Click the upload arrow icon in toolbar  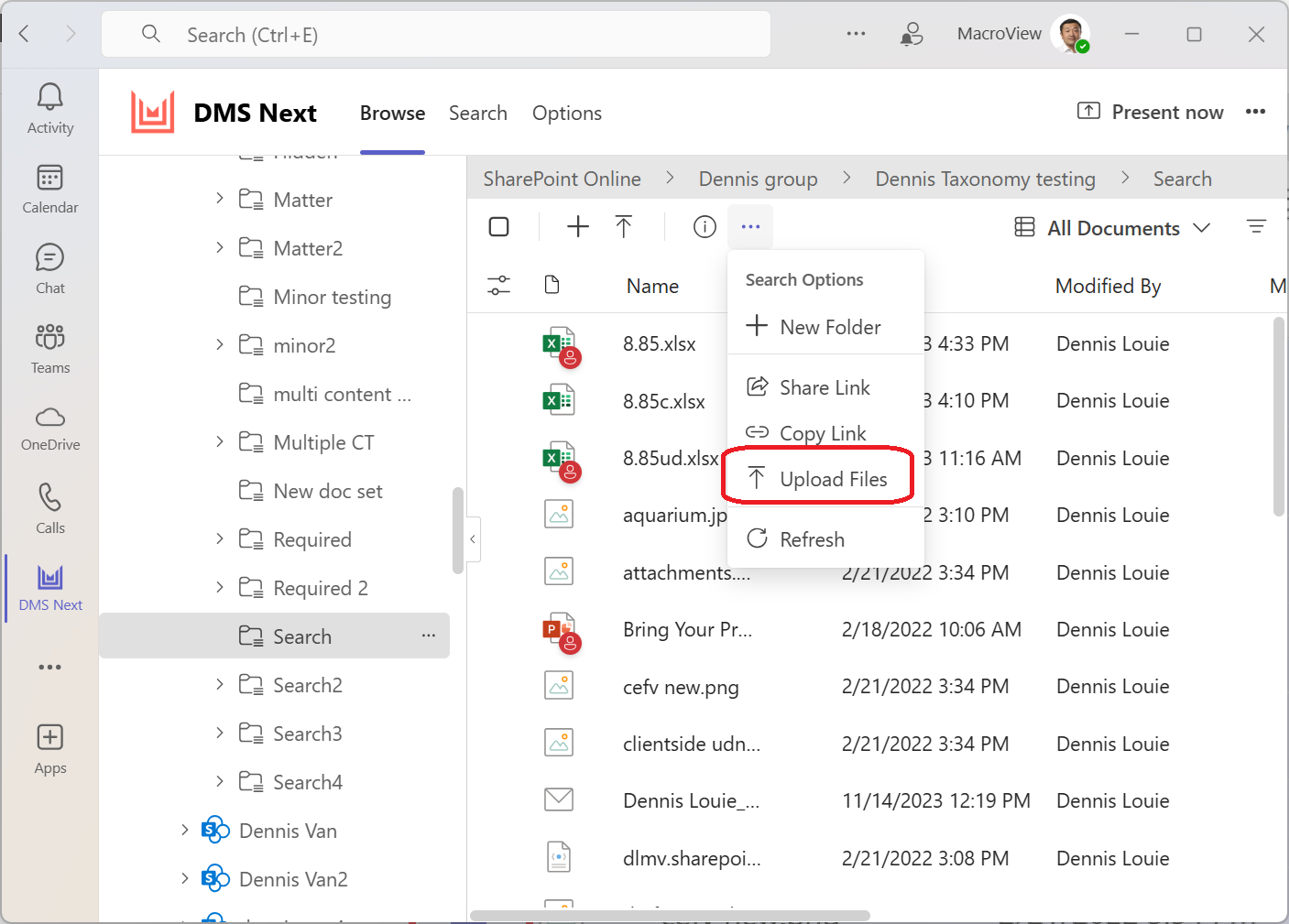tap(624, 226)
